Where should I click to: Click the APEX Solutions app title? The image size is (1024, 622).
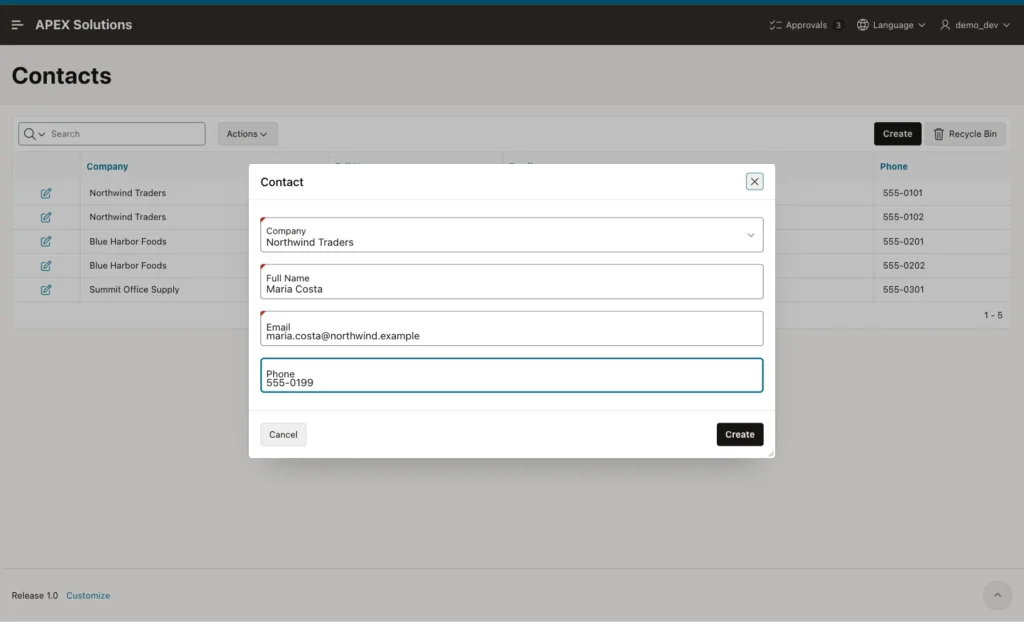(84, 25)
